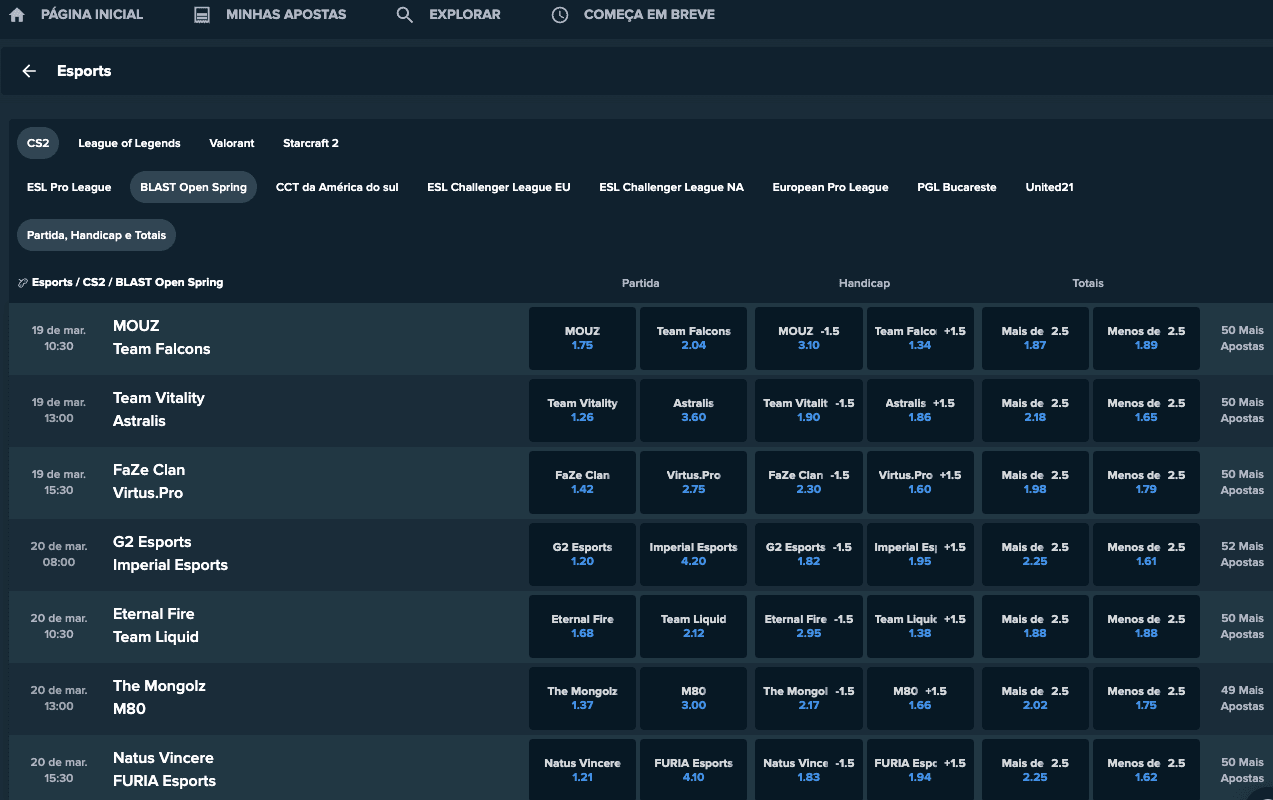Open Eternal Fire vs Team Liquid match

click(155, 625)
